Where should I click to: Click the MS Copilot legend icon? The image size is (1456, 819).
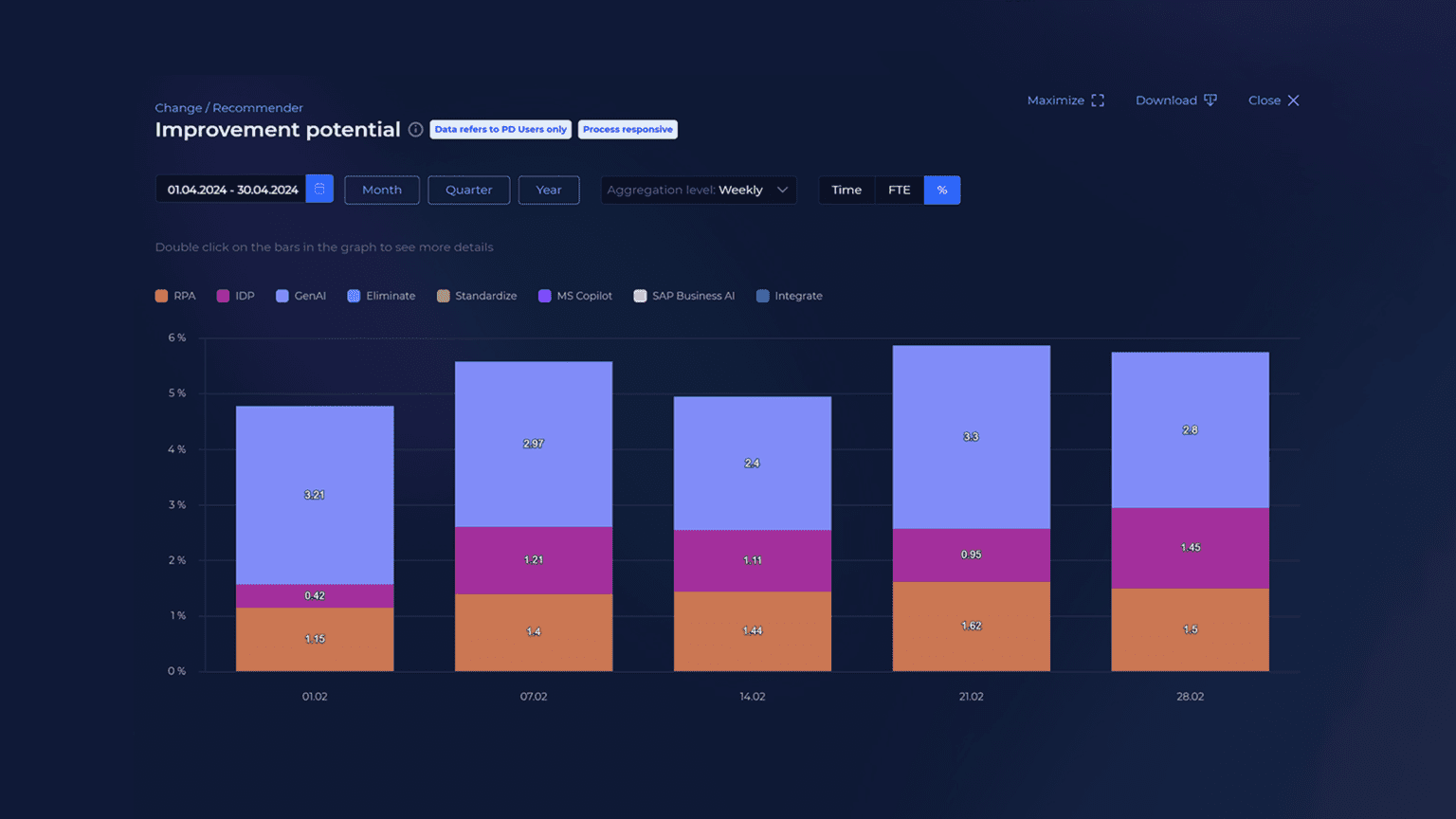pos(544,296)
